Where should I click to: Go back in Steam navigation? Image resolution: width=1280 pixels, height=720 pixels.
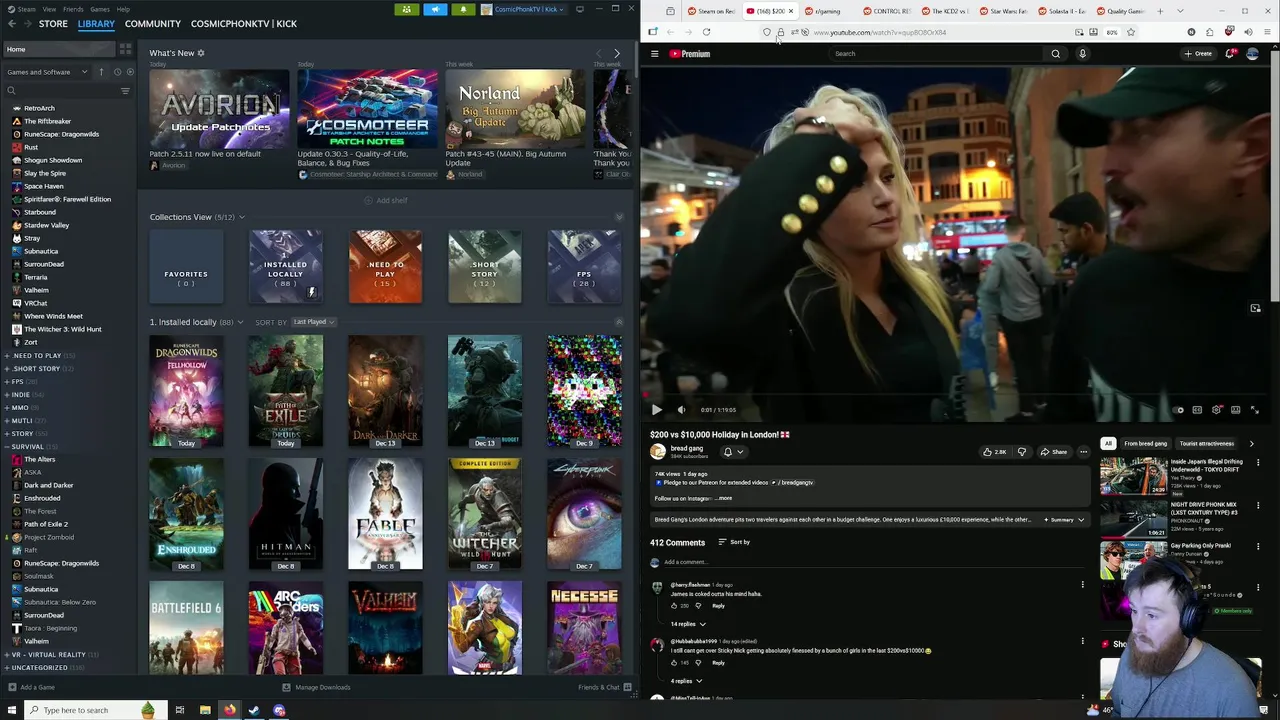click(x=12, y=23)
